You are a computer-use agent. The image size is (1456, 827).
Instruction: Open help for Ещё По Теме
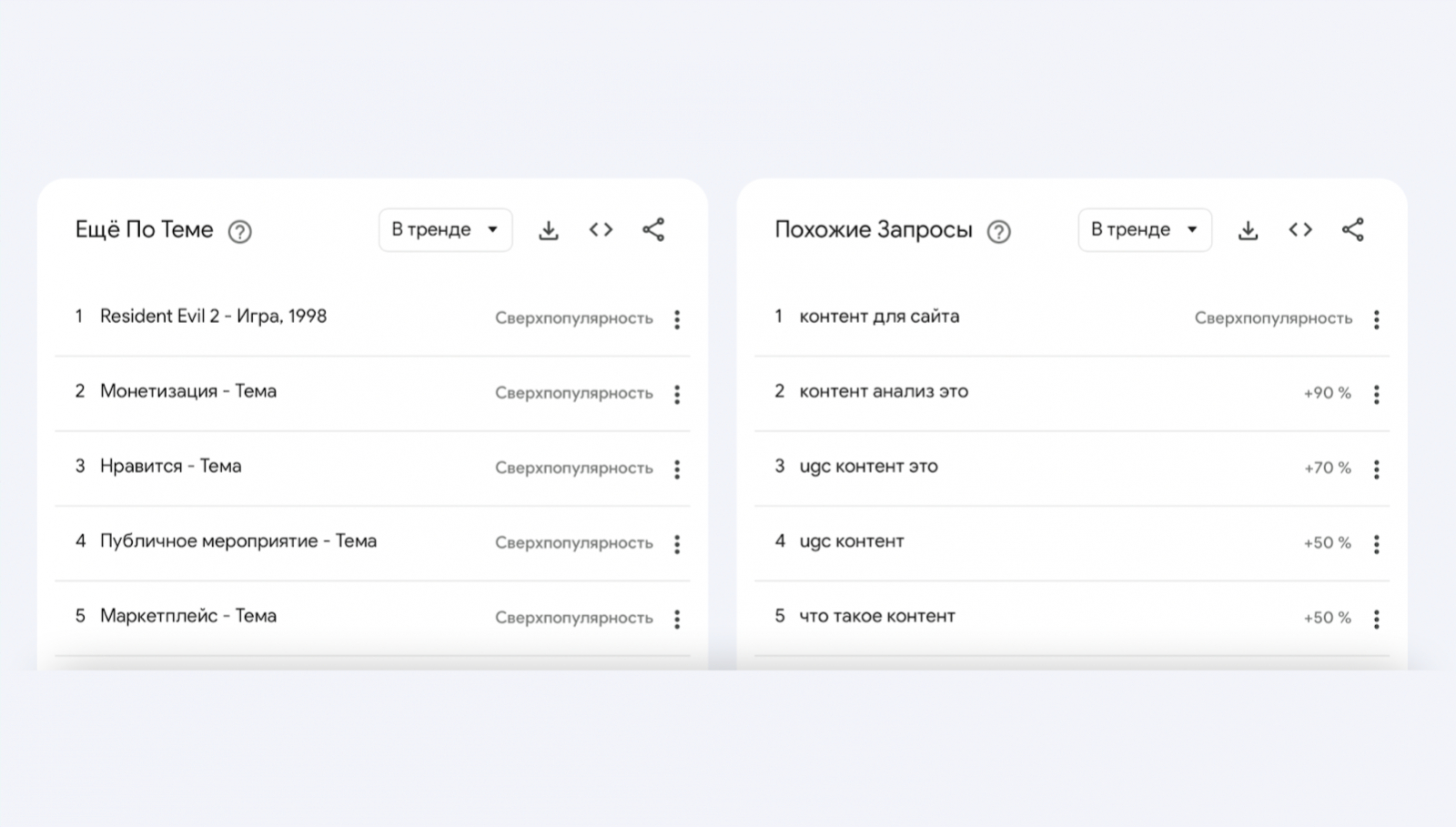click(239, 232)
